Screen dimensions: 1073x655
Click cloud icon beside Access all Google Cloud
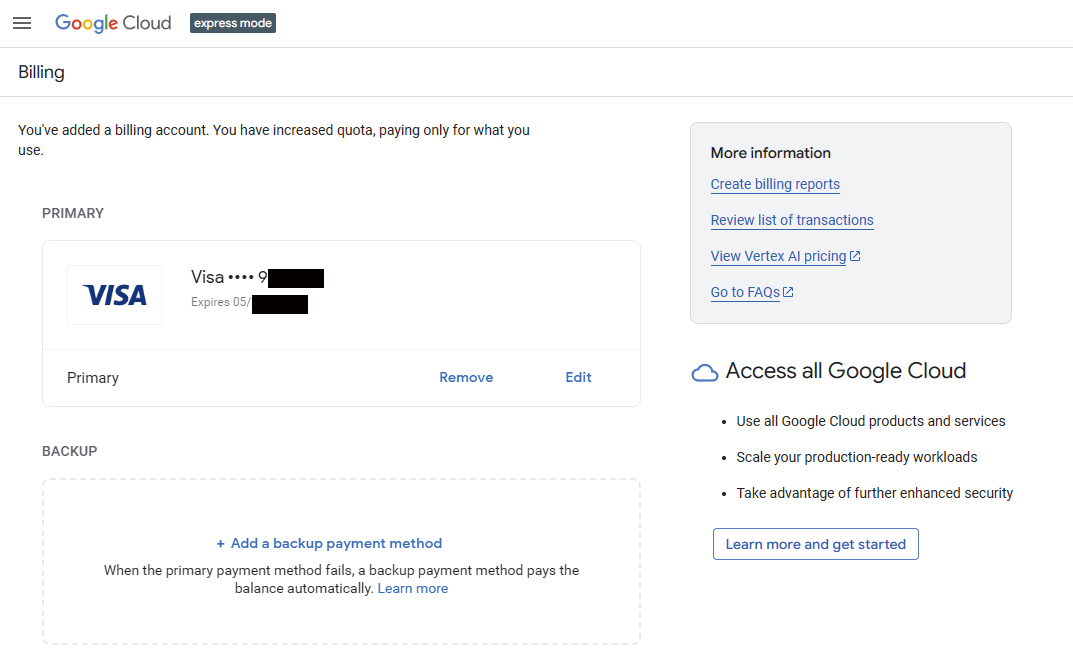coord(705,372)
